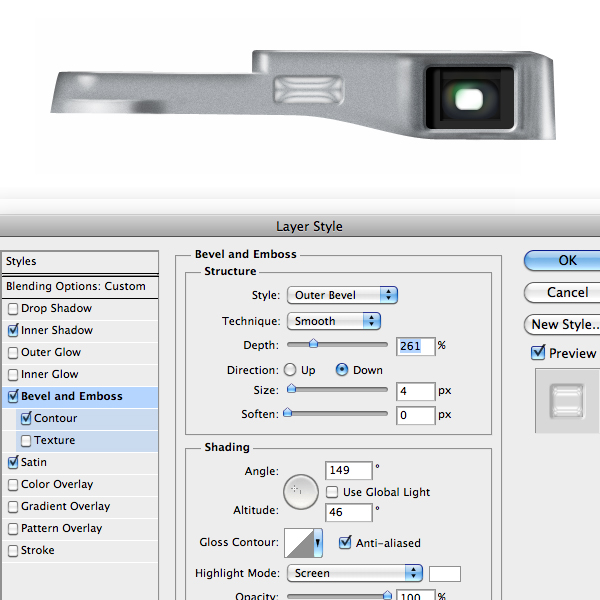The image size is (600, 600).
Task: Click the Altitude field showing 46
Action: pyautogui.click(x=349, y=512)
